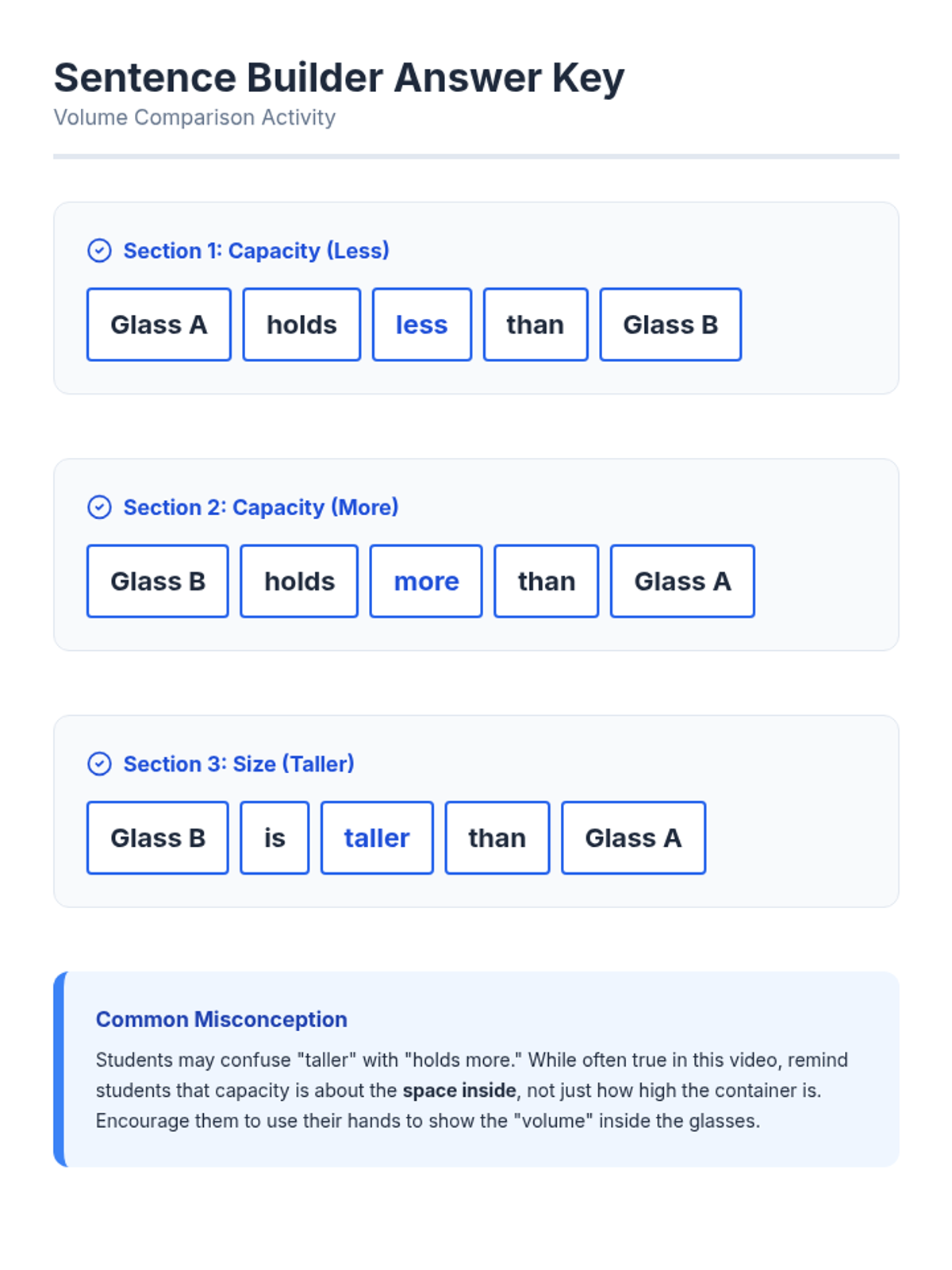Click 'Glass A' tile in Section 3
This screenshot has width=952, height=1270.
click(633, 837)
